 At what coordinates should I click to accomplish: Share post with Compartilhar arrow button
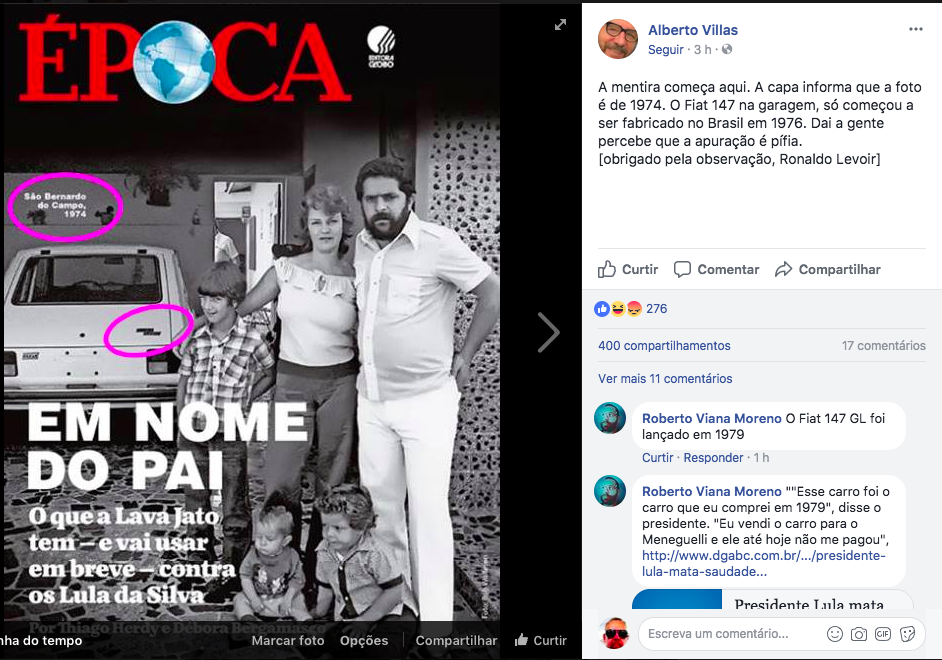[x=827, y=269]
